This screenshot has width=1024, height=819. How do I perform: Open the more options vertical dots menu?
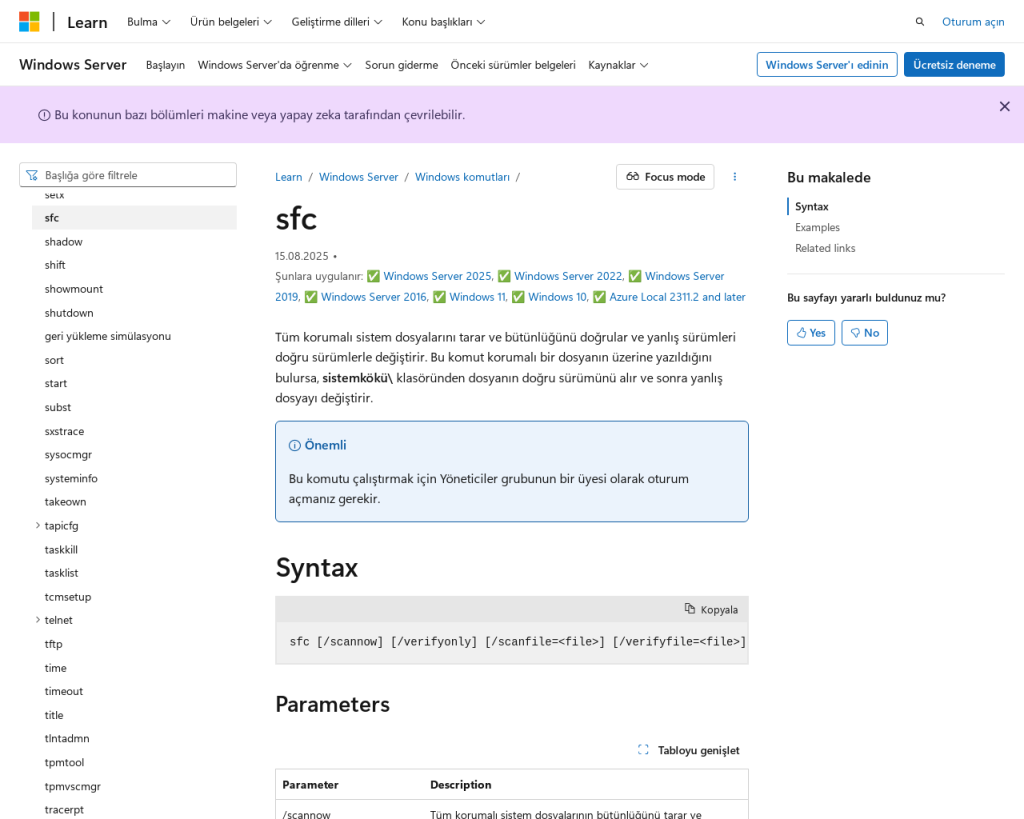coord(735,177)
